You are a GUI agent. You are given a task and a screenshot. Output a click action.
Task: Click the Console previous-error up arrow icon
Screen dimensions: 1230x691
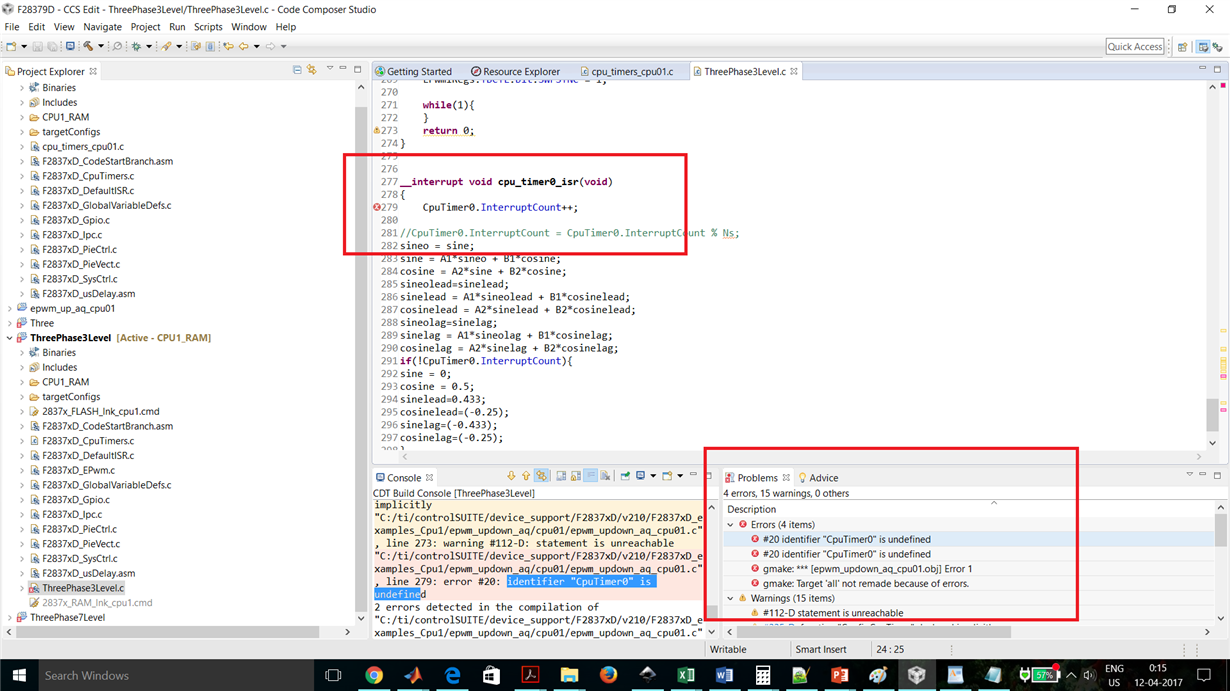[526, 476]
